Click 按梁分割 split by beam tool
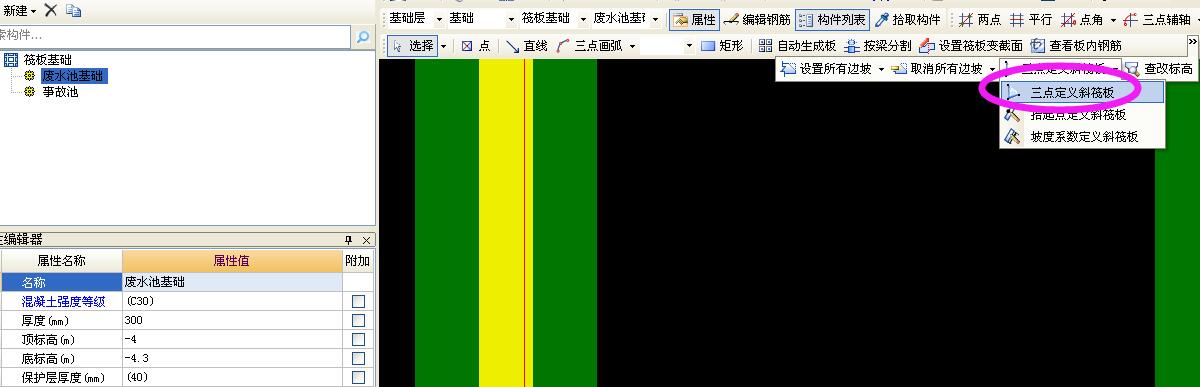Image resolution: width=1200 pixels, height=387 pixels. pyautogui.click(x=877, y=45)
